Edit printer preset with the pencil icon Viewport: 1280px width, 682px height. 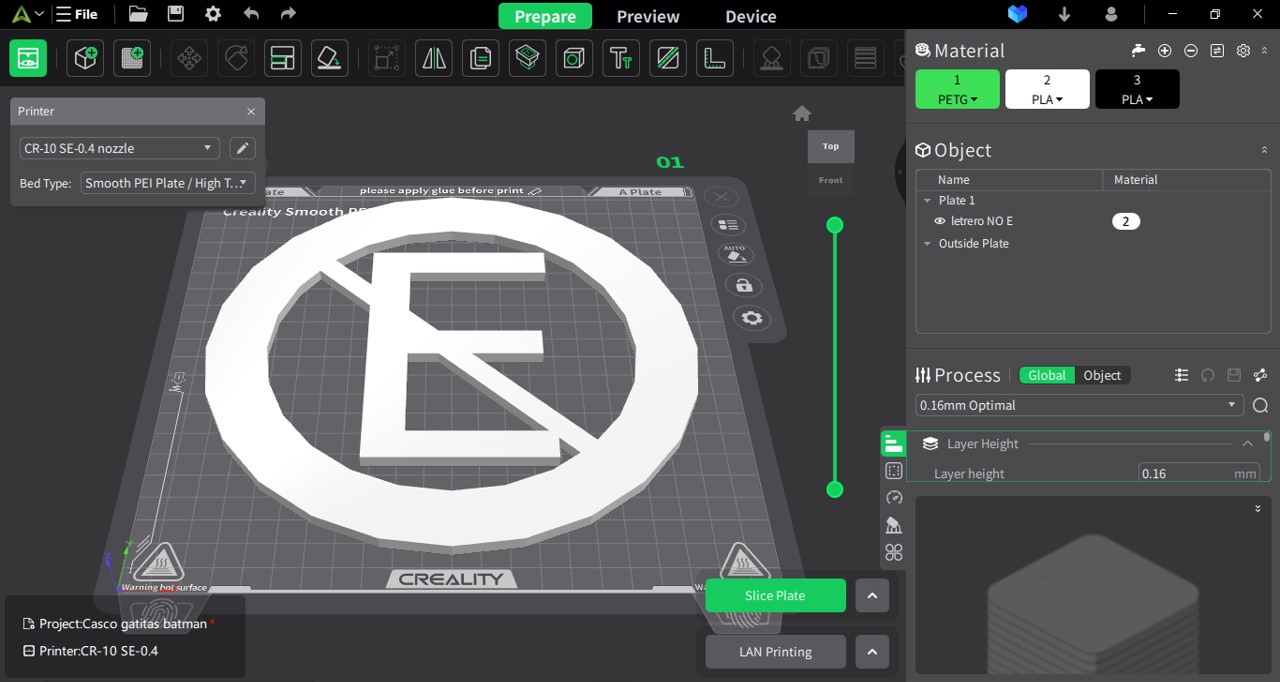point(242,148)
